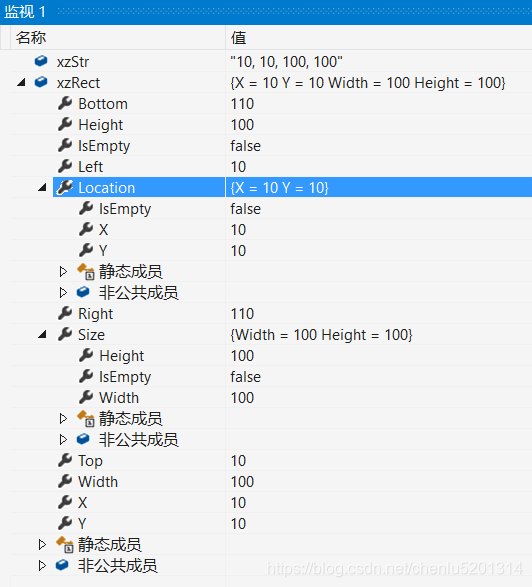Click the wrench icon beside Location's Y property
Viewport: 532px width, 587px height.
(86, 250)
